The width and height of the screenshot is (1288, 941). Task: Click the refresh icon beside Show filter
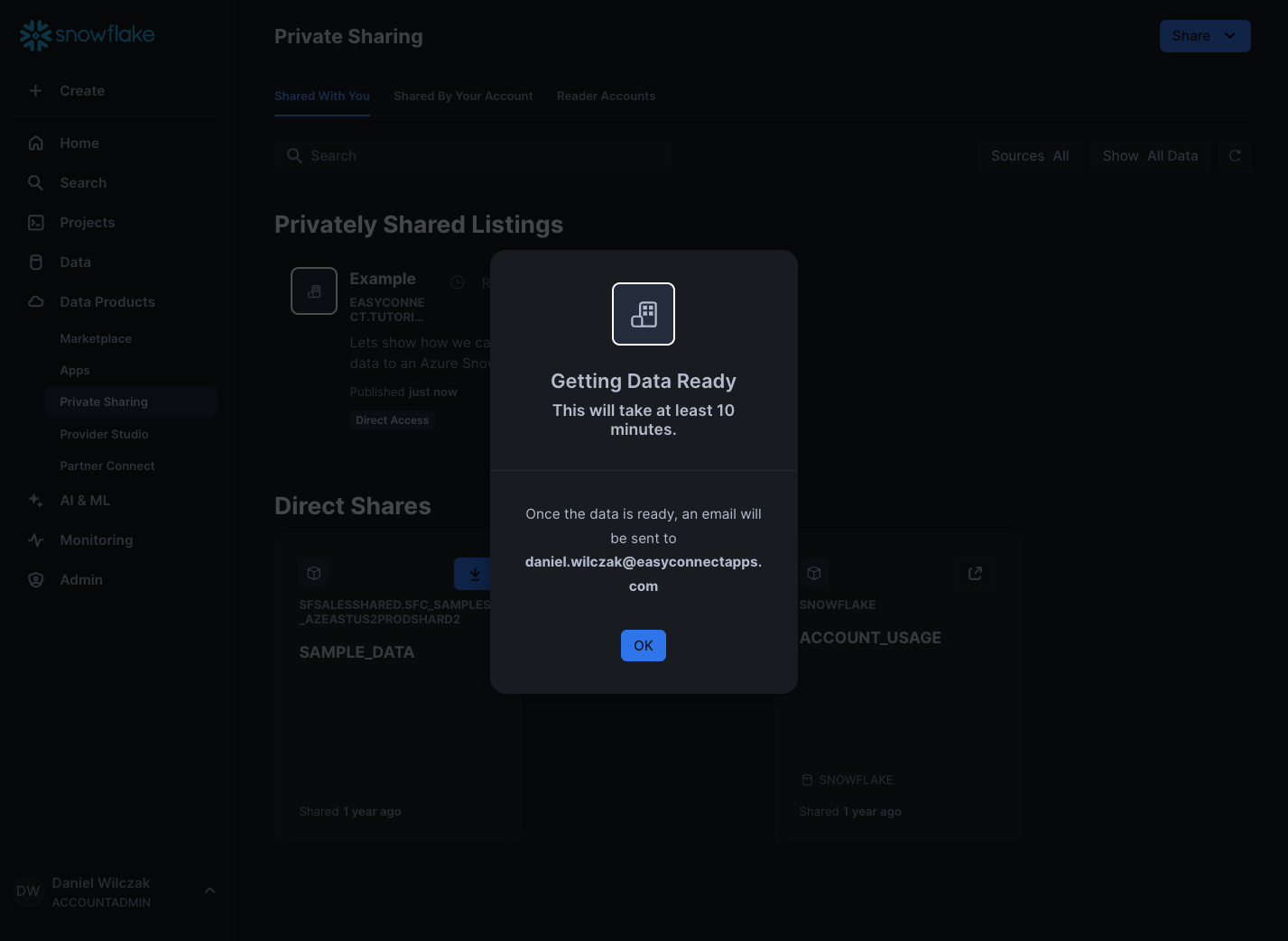(1235, 156)
